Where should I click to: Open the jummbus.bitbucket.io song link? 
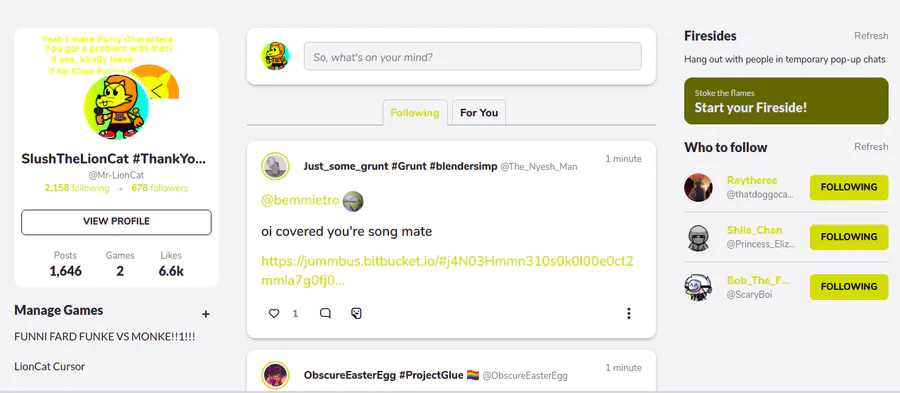pyautogui.click(x=447, y=271)
